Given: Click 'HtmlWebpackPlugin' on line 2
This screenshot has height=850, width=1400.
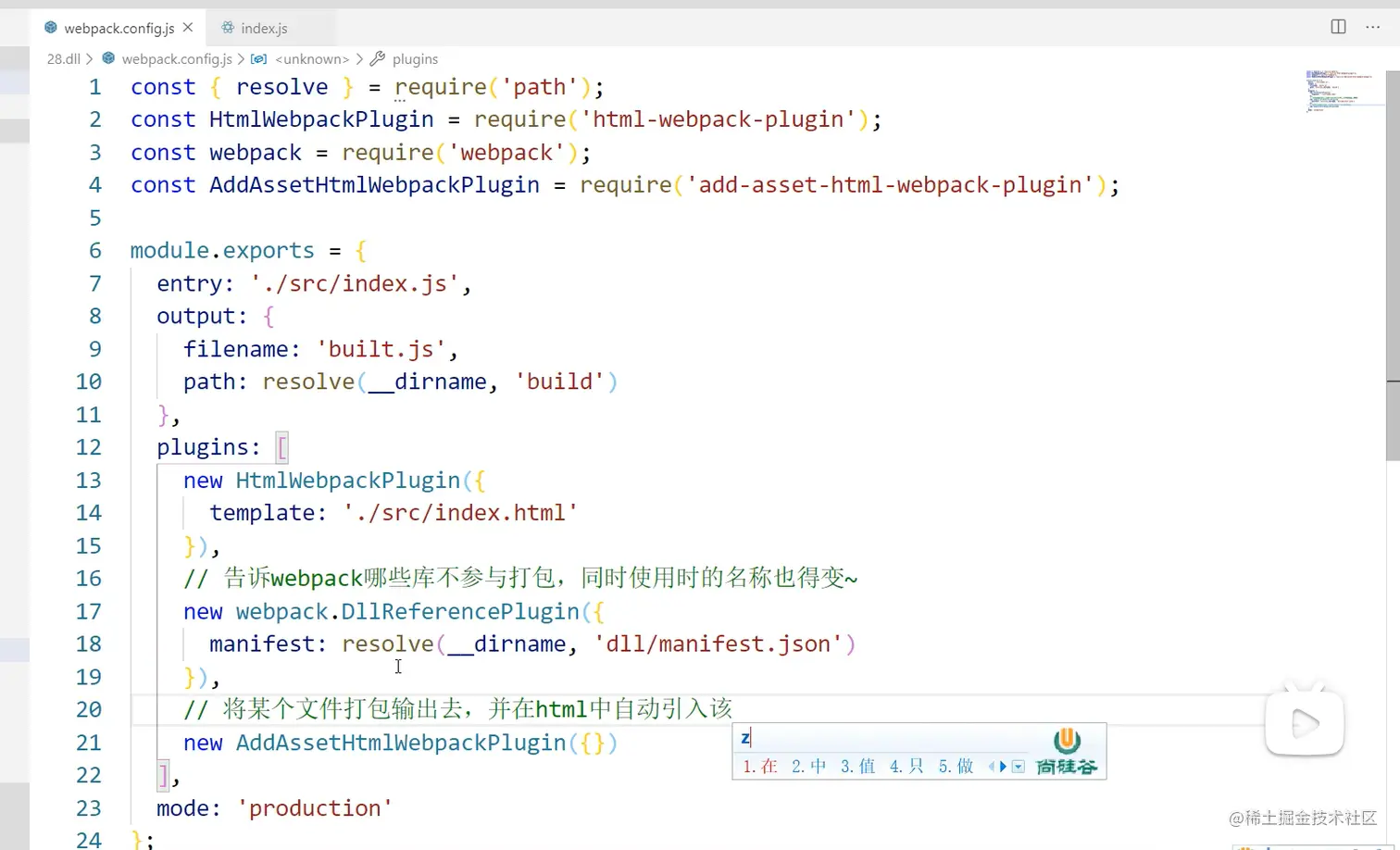Looking at the screenshot, I should pos(321,119).
